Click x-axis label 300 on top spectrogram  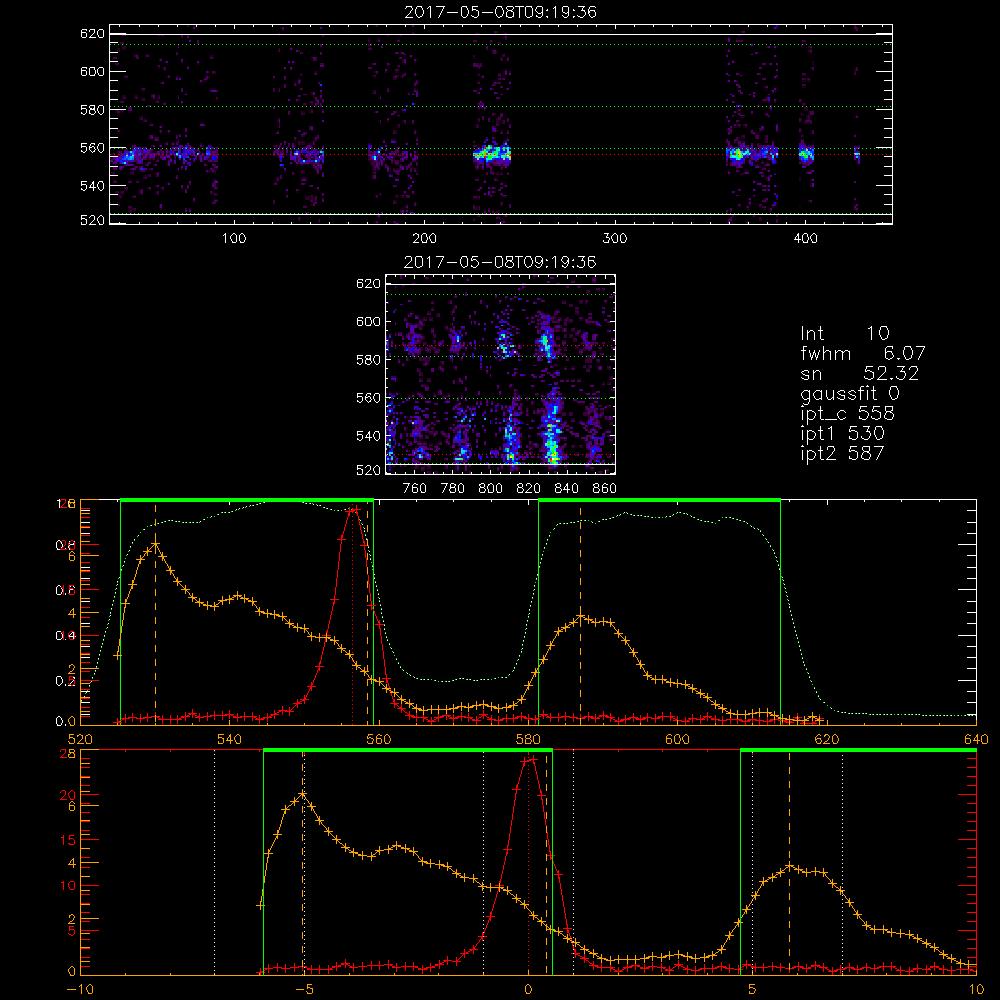point(615,239)
